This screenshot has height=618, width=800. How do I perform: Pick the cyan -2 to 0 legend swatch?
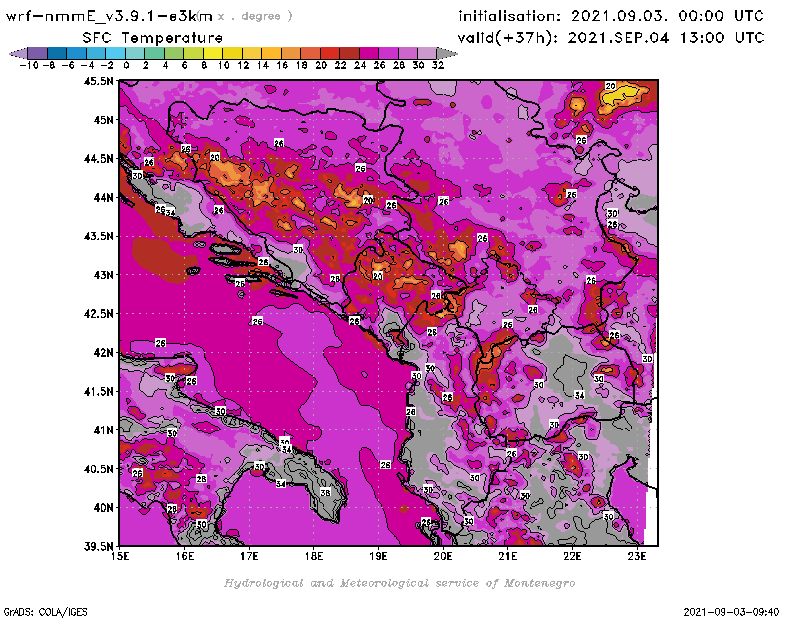(115, 53)
